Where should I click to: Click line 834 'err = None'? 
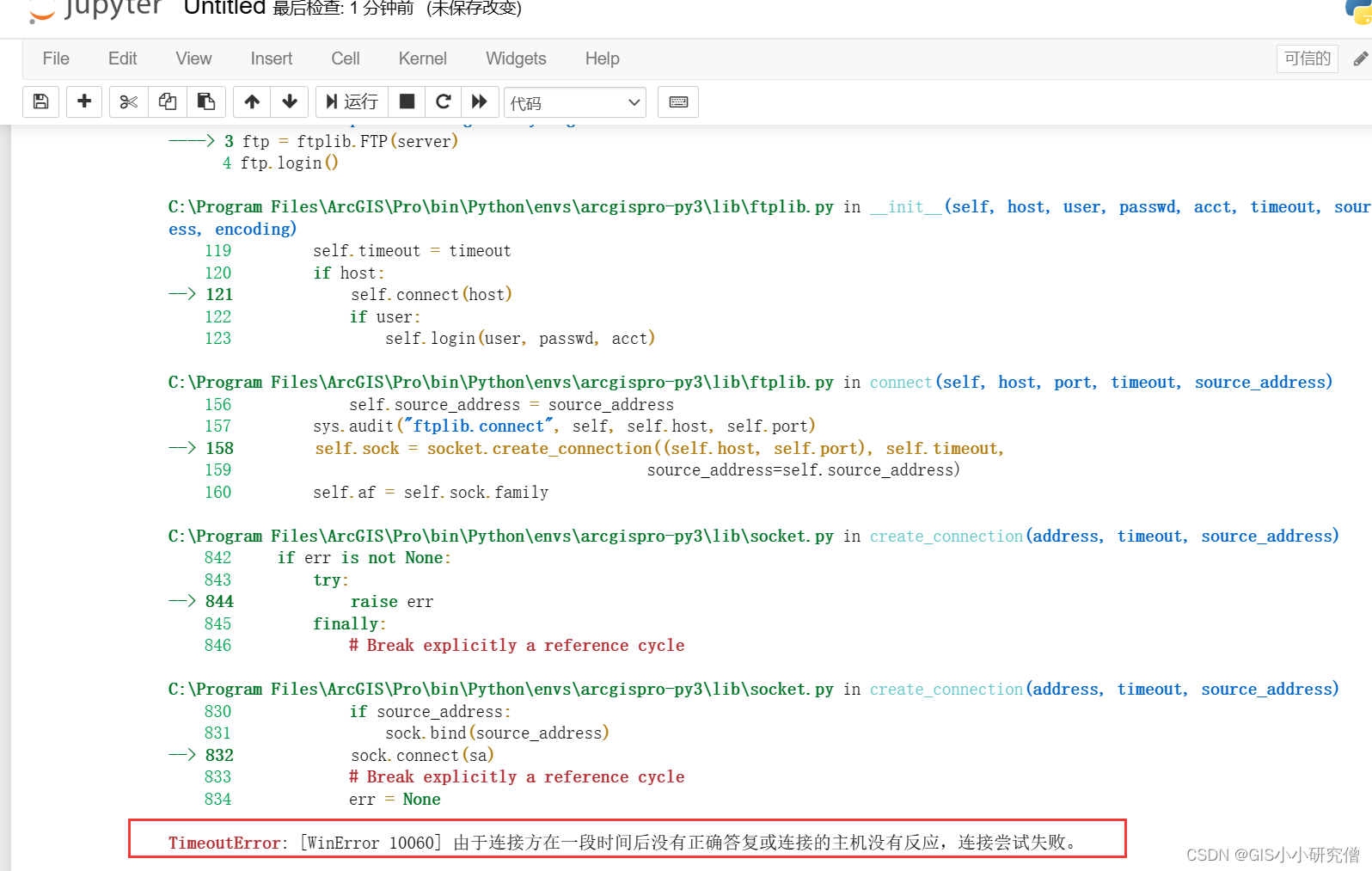coord(395,799)
